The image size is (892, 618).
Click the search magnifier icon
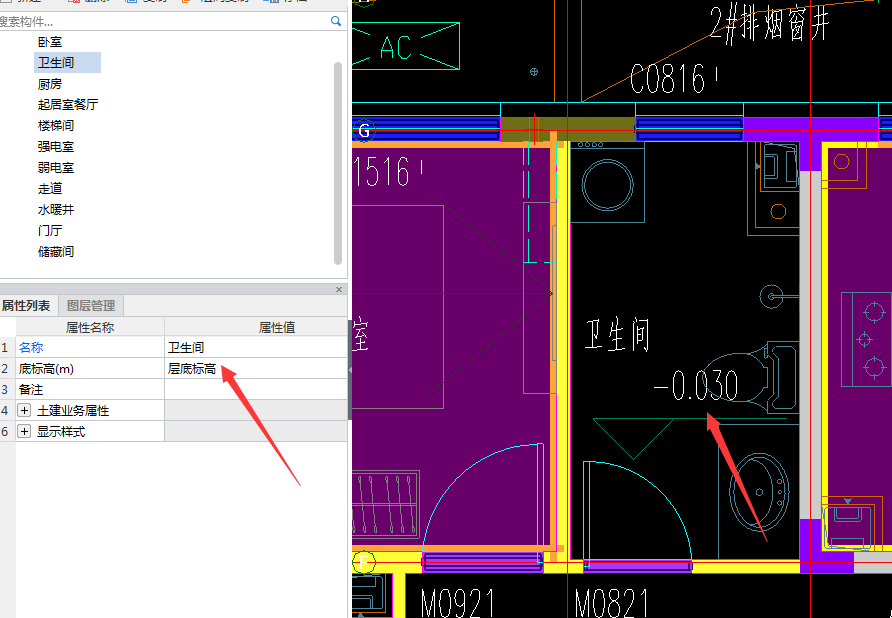pos(336,21)
